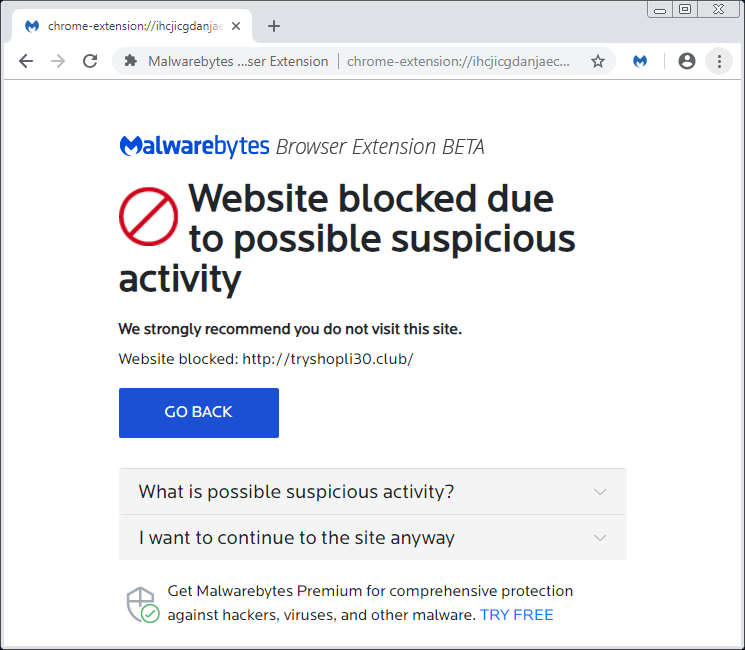Click the TRY FREE link
The width and height of the screenshot is (745, 650).
[x=516, y=615]
